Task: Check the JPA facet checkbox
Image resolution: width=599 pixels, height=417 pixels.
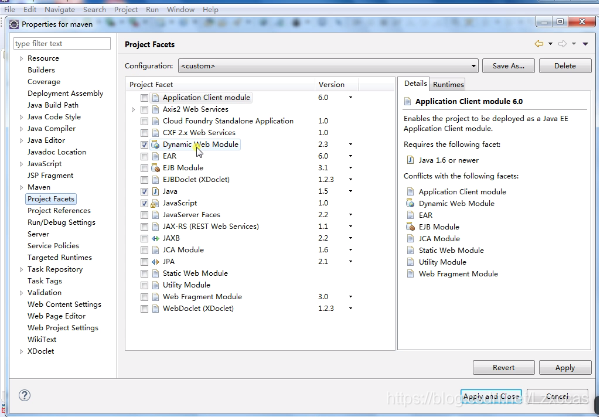Action: click(144, 262)
